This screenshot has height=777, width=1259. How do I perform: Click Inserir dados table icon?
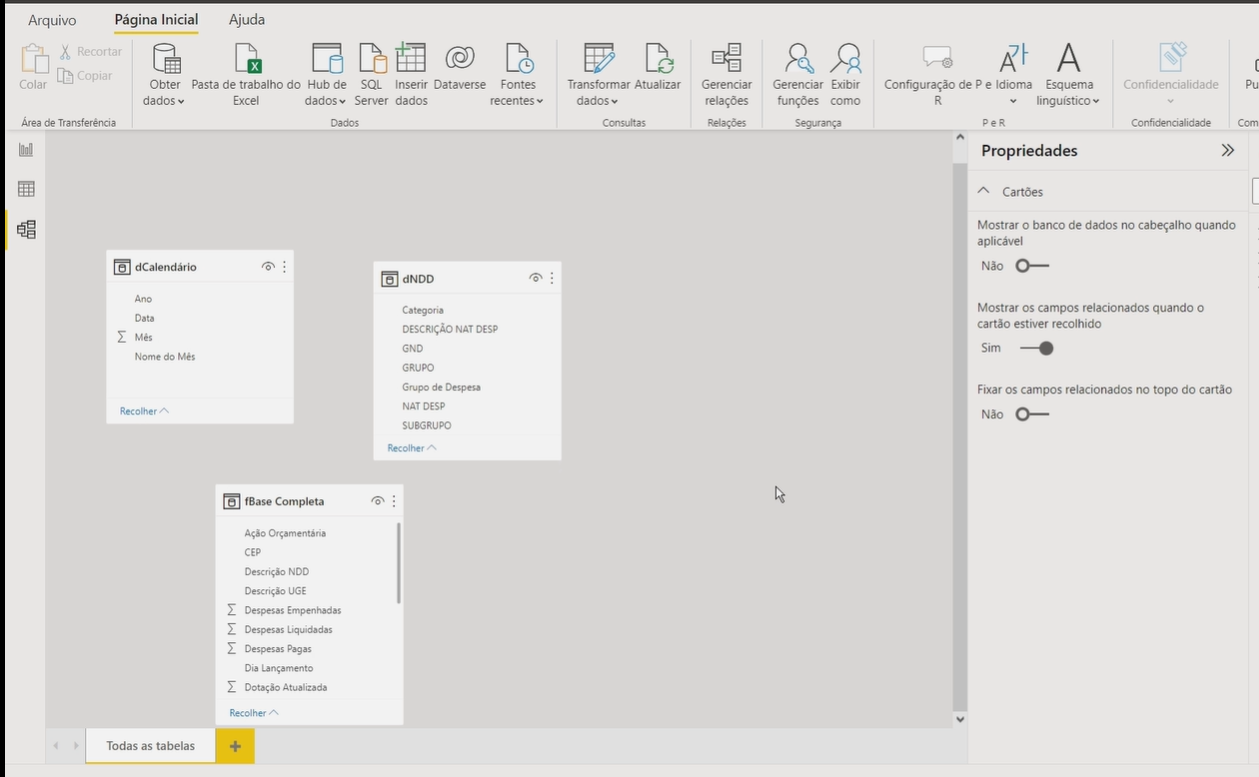[x=411, y=58]
